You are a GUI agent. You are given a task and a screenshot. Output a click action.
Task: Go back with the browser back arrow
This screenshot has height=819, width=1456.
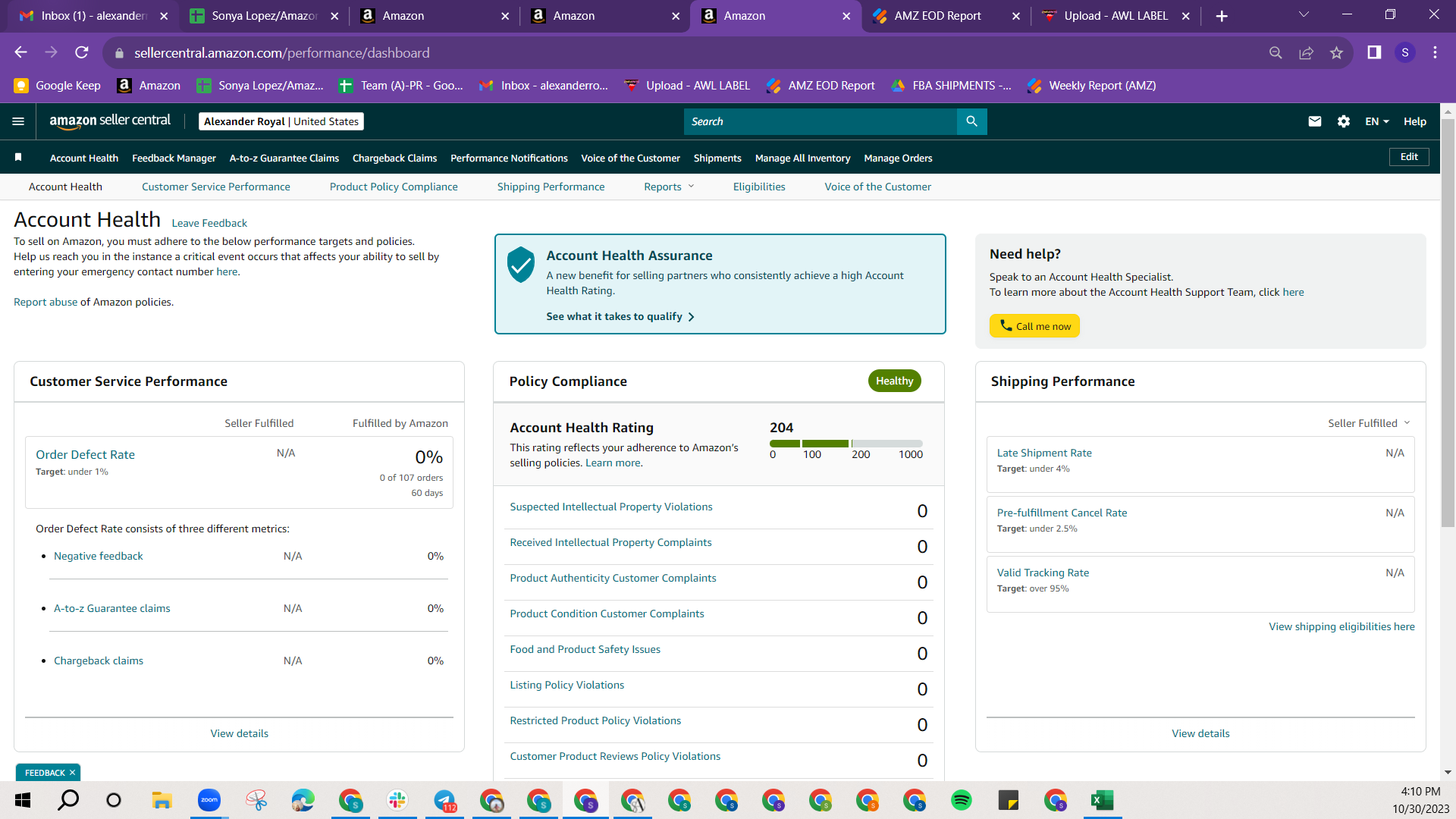coord(21,52)
